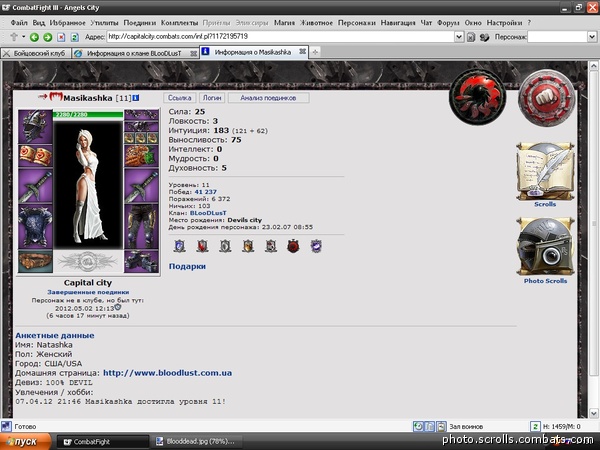Open the 41 237 wins link

[x=205, y=192]
